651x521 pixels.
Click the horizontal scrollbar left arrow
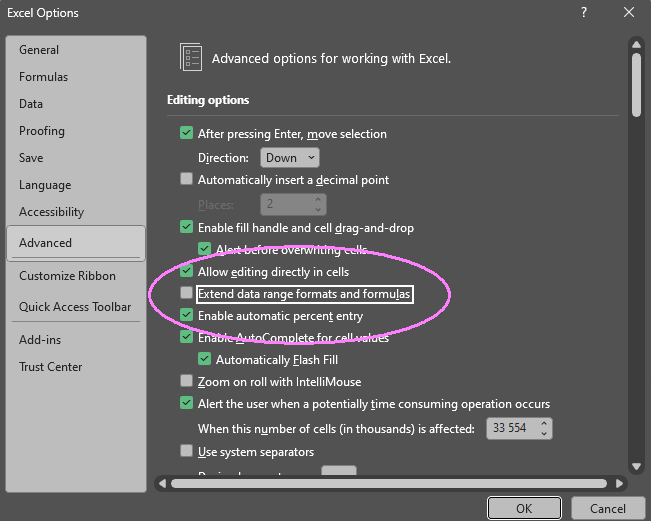point(162,484)
